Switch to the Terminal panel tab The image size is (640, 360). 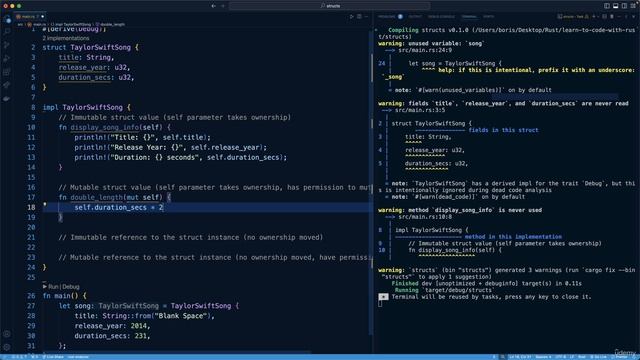(x=469, y=17)
